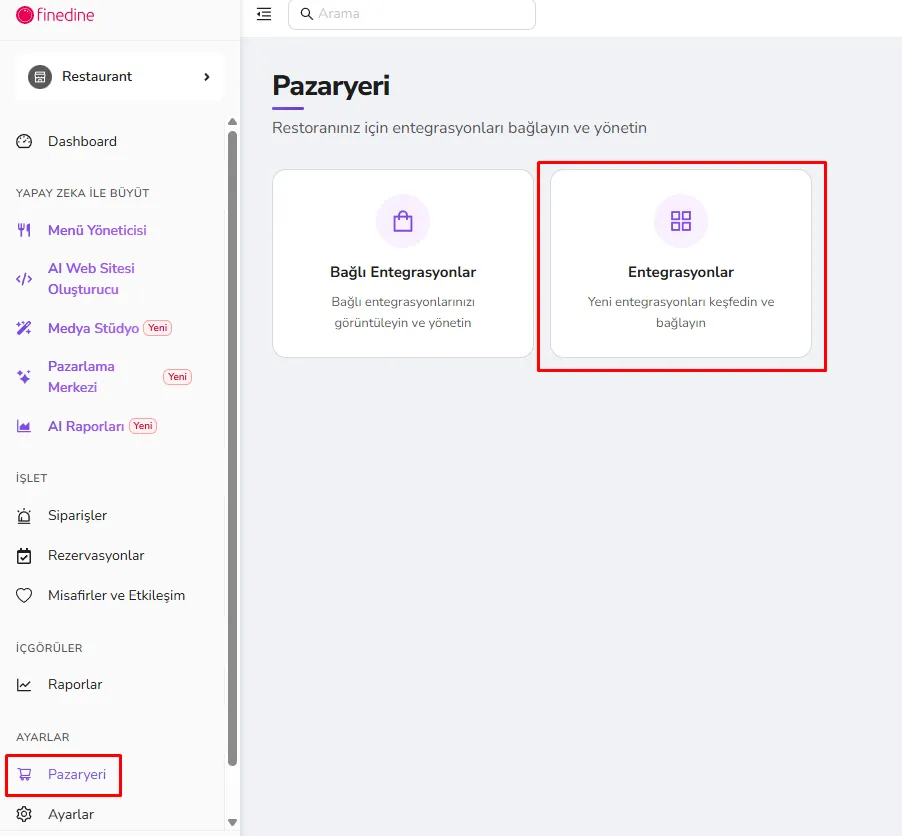Viewport: 902px width, 836px height.
Task: Click the Menü Yöneticisi fork-knife icon
Action: 24,230
